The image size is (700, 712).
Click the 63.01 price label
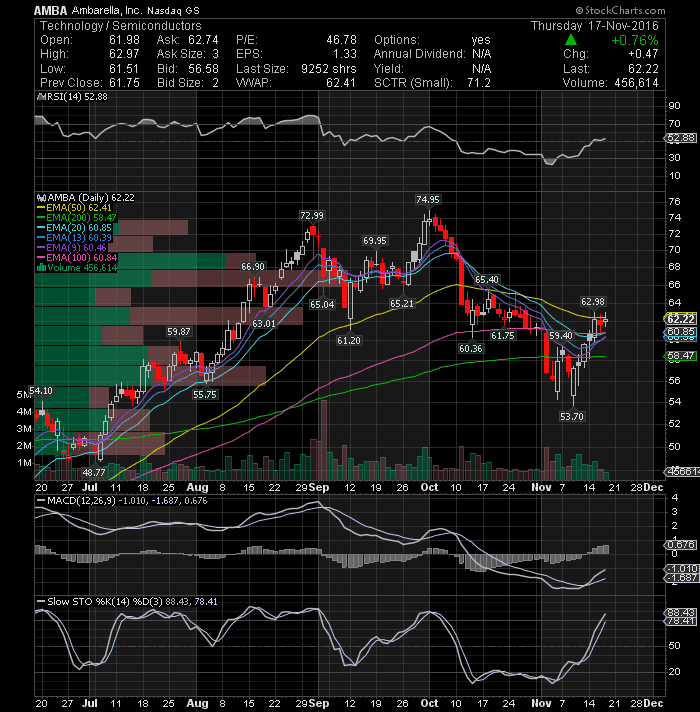(264, 324)
